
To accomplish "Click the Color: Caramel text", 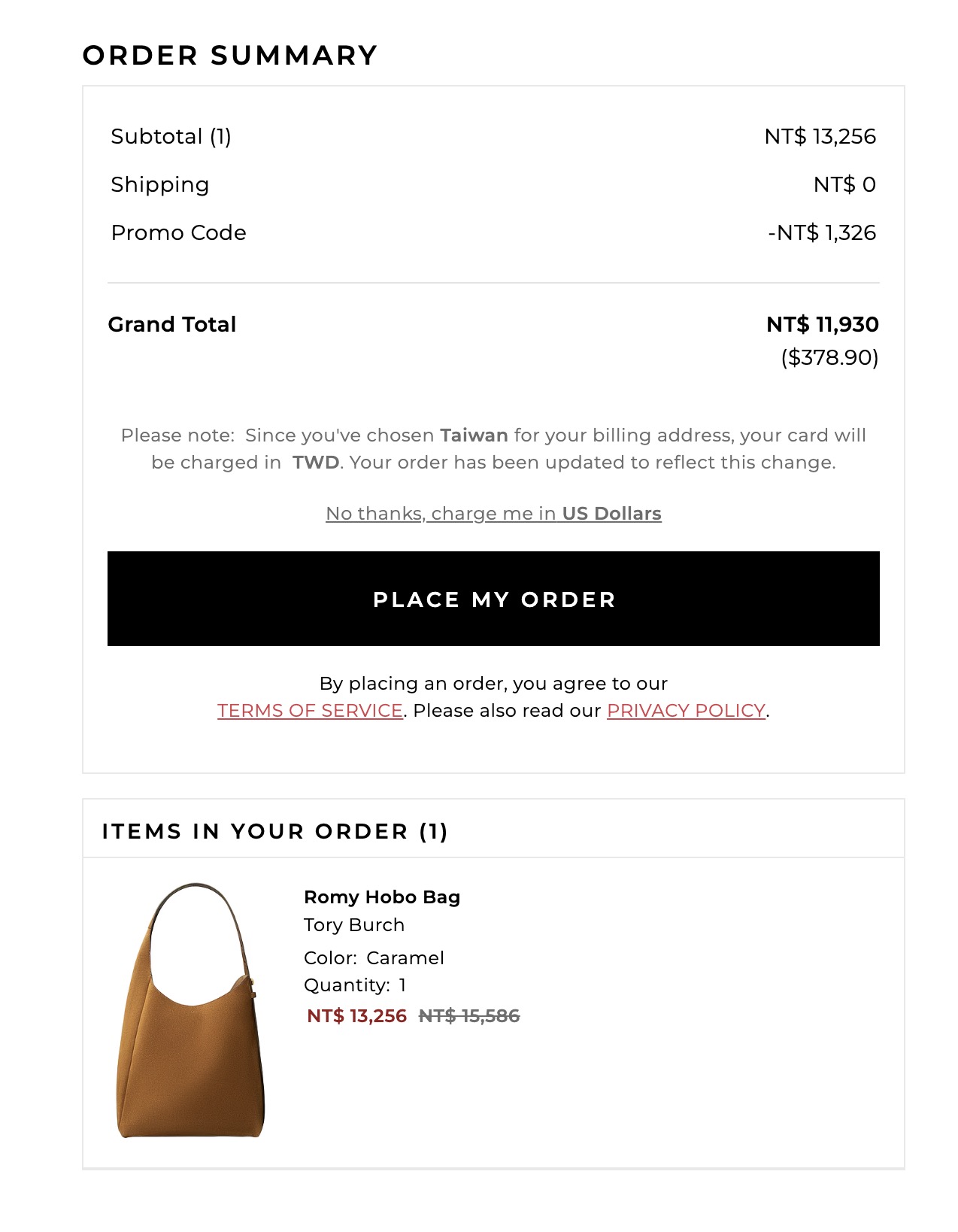I will tap(374, 957).
